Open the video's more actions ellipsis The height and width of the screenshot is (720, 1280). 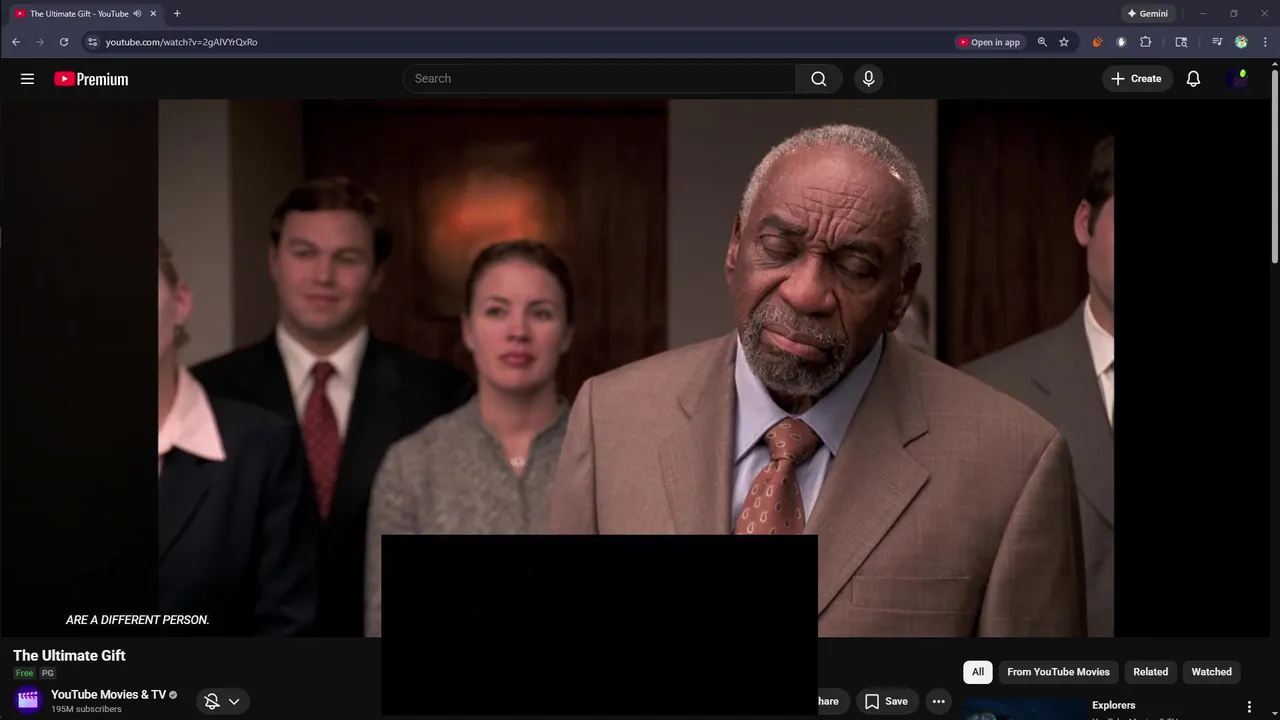point(938,701)
